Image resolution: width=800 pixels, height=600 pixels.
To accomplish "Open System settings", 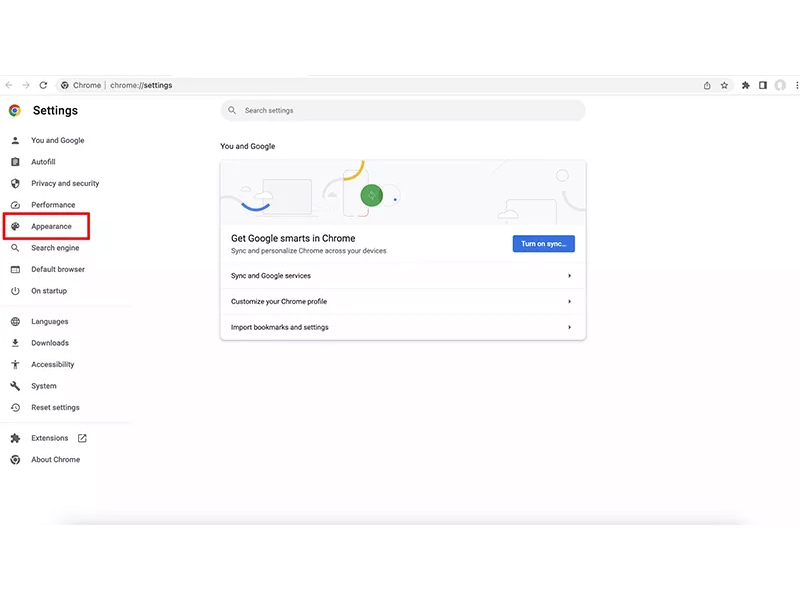I will (44, 386).
